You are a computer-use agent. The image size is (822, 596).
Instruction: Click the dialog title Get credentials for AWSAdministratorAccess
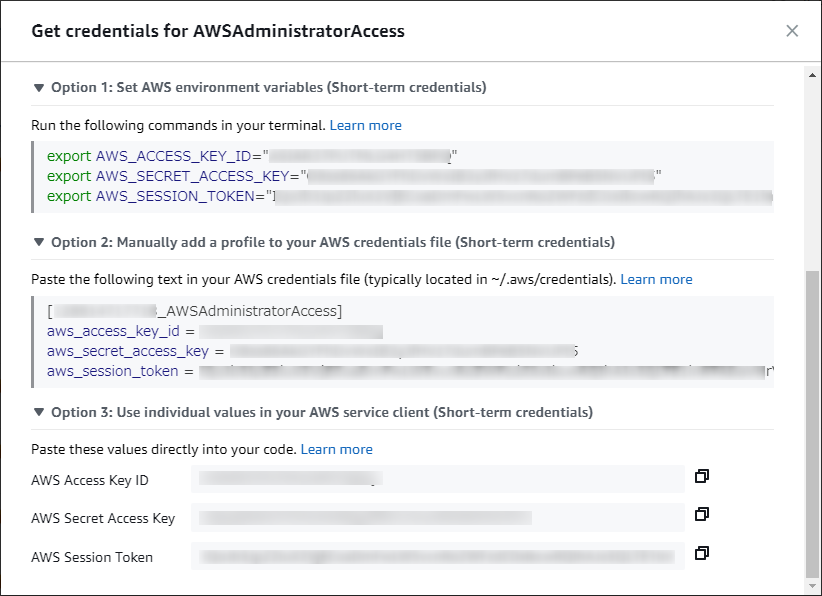218,31
